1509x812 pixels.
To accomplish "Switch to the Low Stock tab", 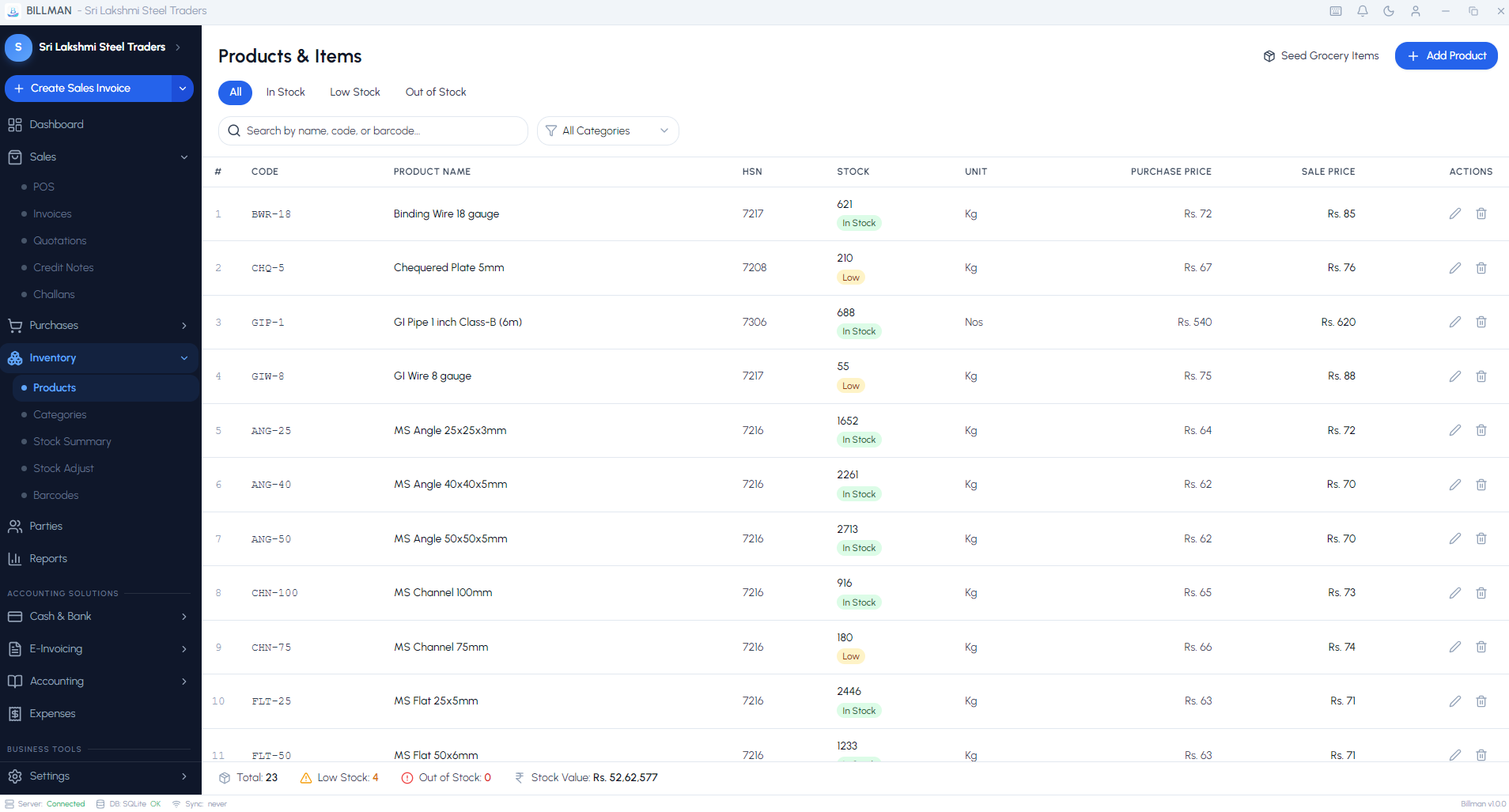I will 355,93.
